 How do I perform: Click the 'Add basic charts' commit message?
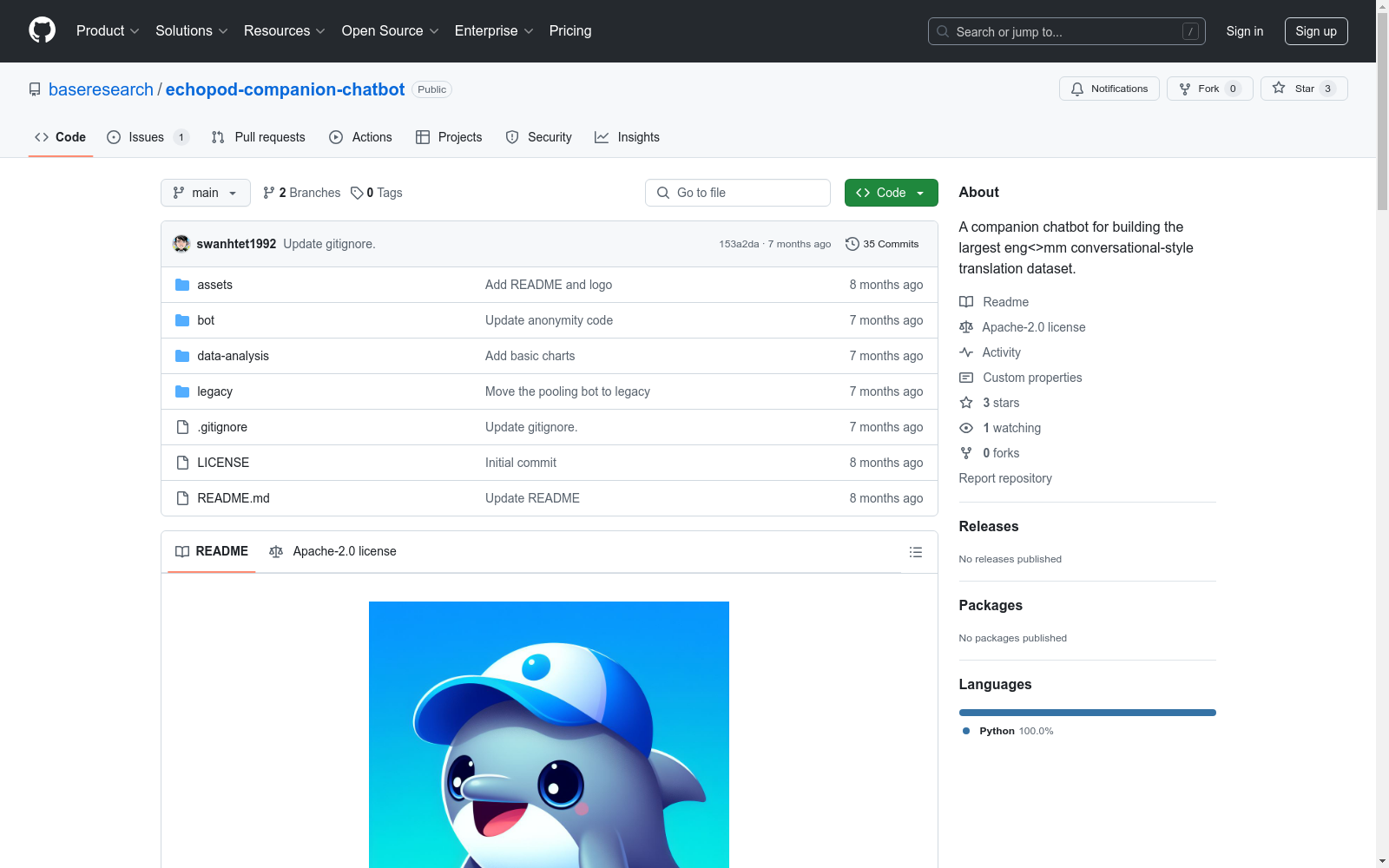530,356
